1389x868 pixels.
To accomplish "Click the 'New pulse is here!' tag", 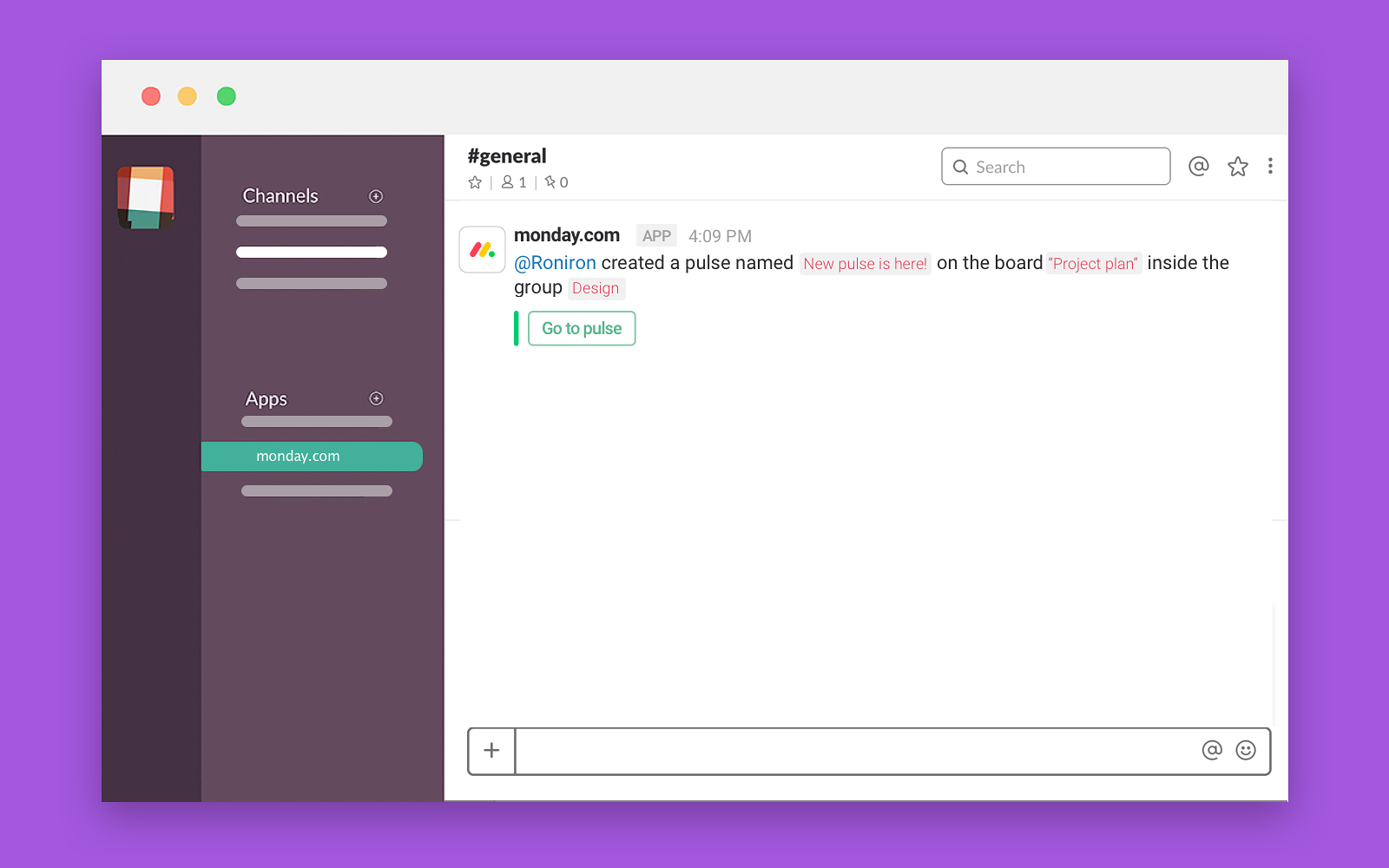I will pos(866,264).
